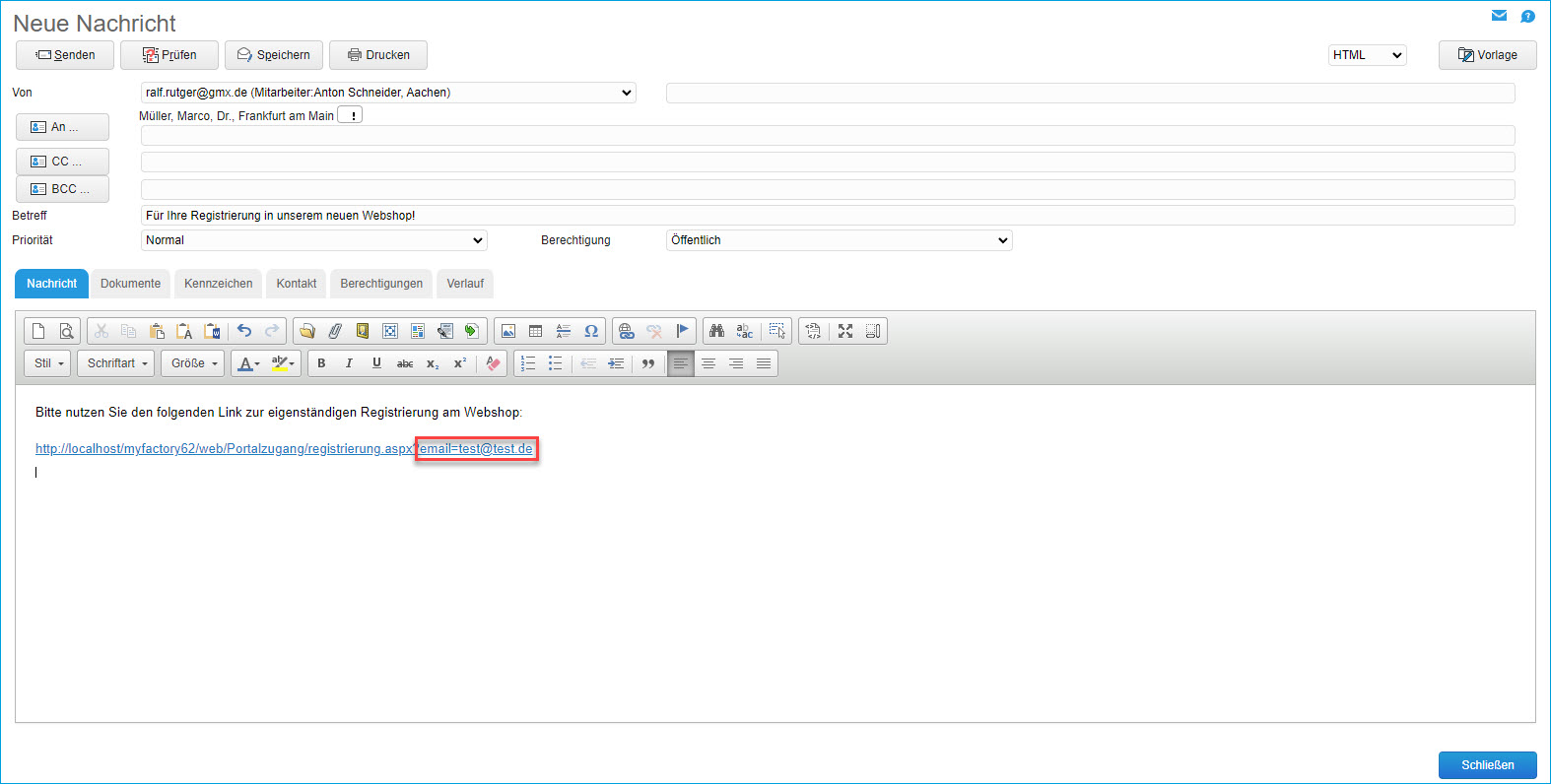
Task: Insert hyperlink using the link icon
Action: (x=626, y=331)
